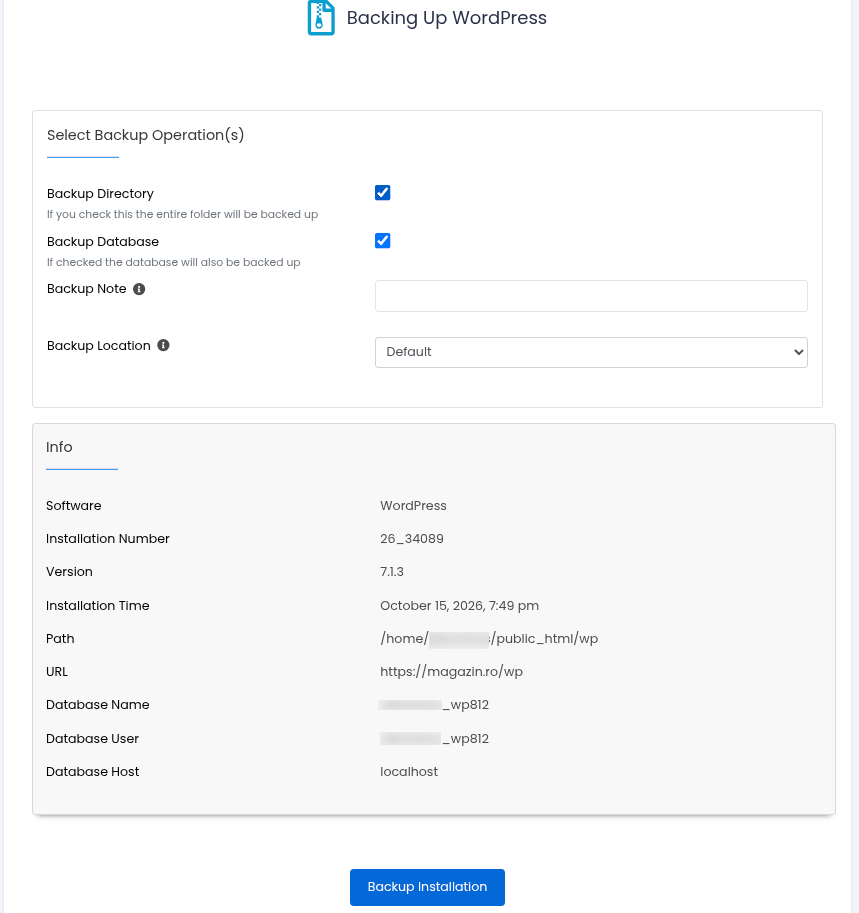Click the Info section heading
This screenshot has height=913, width=859.
click(x=59, y=447)
